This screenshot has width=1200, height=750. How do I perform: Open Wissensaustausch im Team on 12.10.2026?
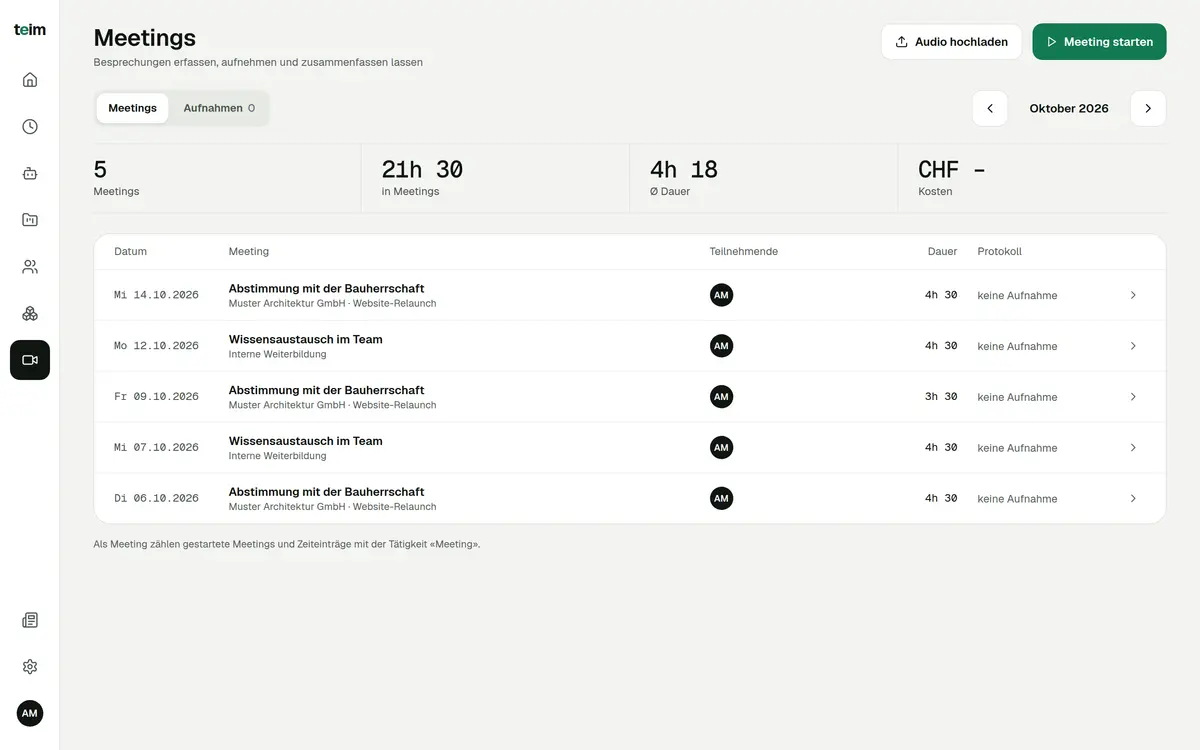point(305,340)
